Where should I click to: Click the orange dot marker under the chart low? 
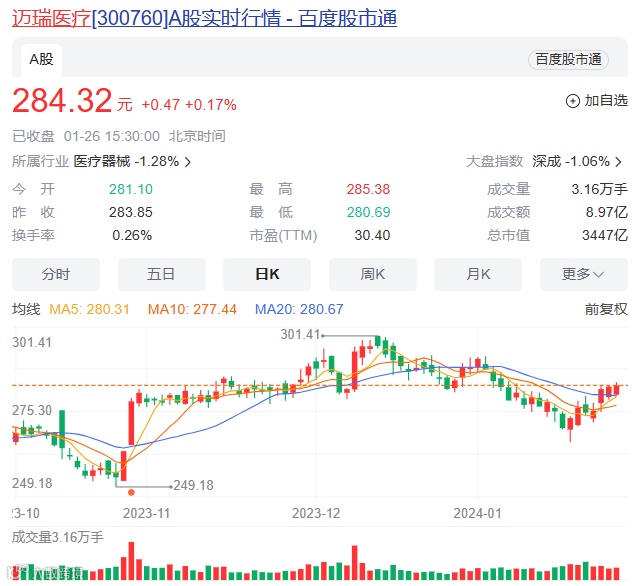point(131,492)
